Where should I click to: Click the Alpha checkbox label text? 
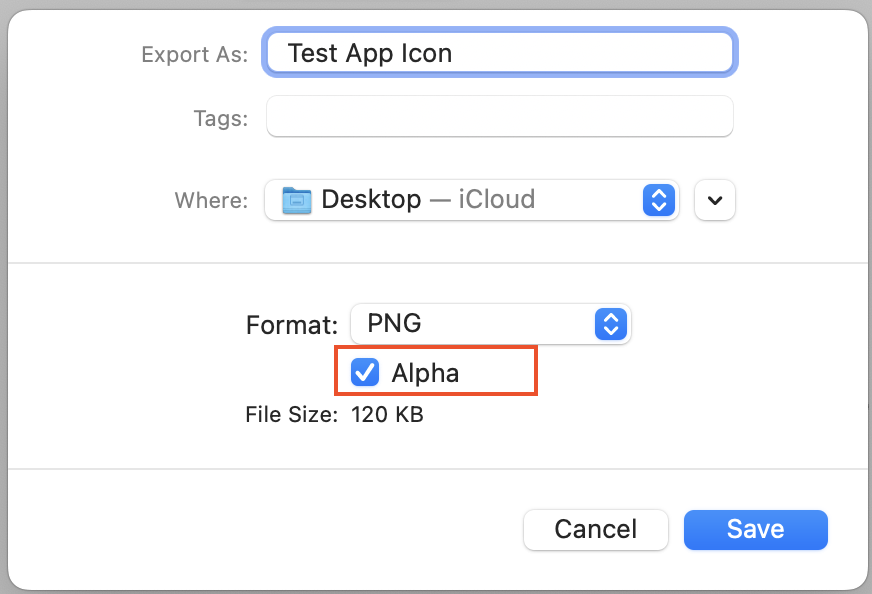(x=425, y=374)
